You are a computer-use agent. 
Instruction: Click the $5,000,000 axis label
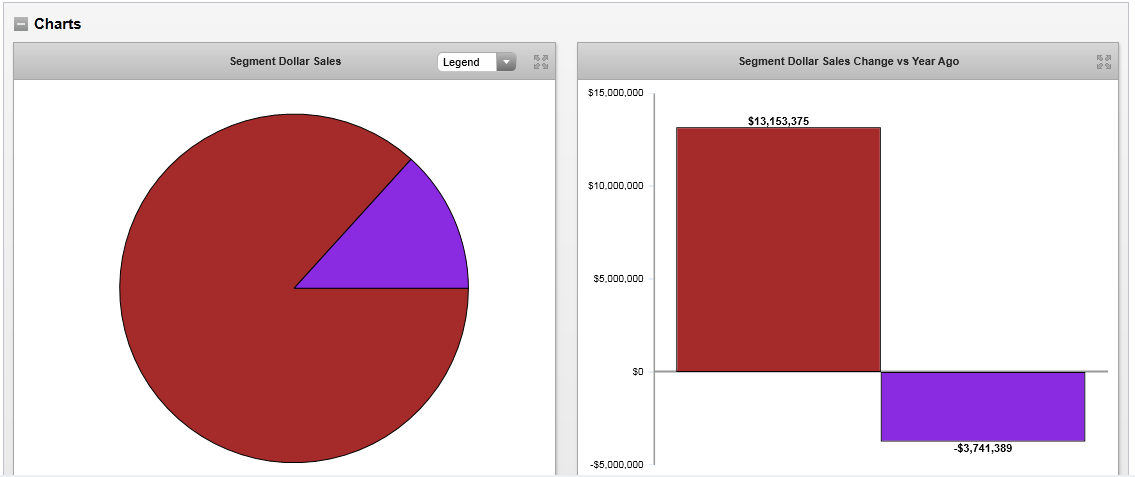point(619,279)
